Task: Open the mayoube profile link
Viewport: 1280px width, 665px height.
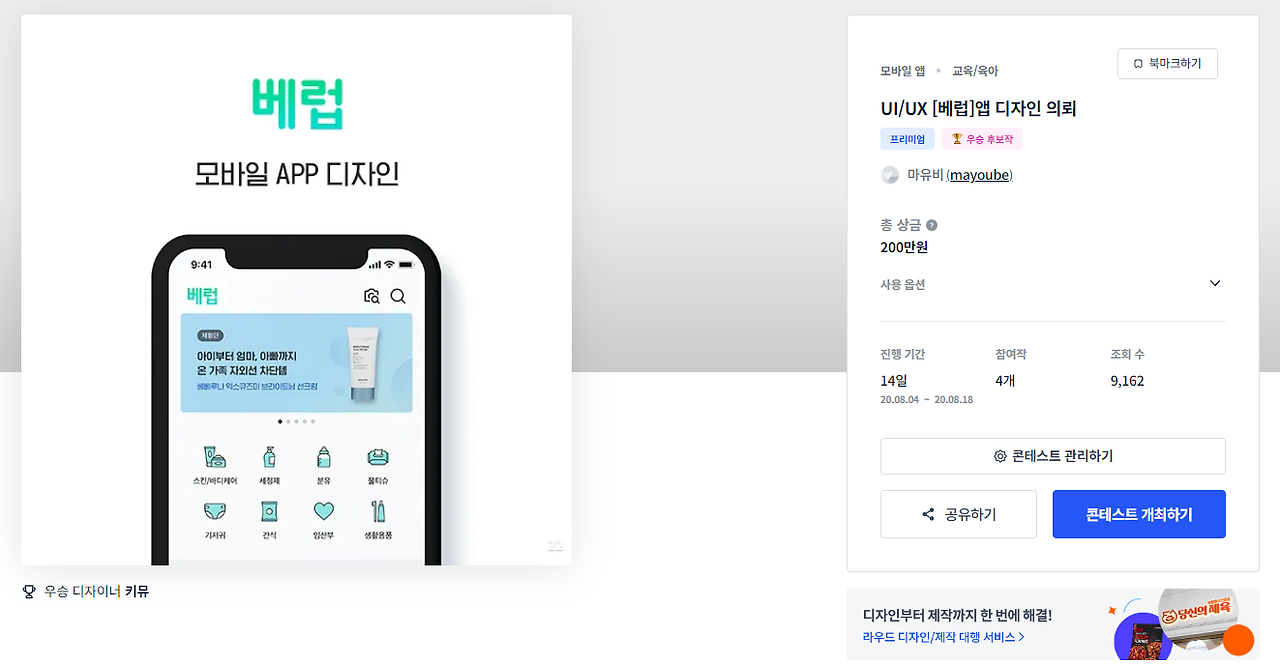Action: (x=979, y=175)
